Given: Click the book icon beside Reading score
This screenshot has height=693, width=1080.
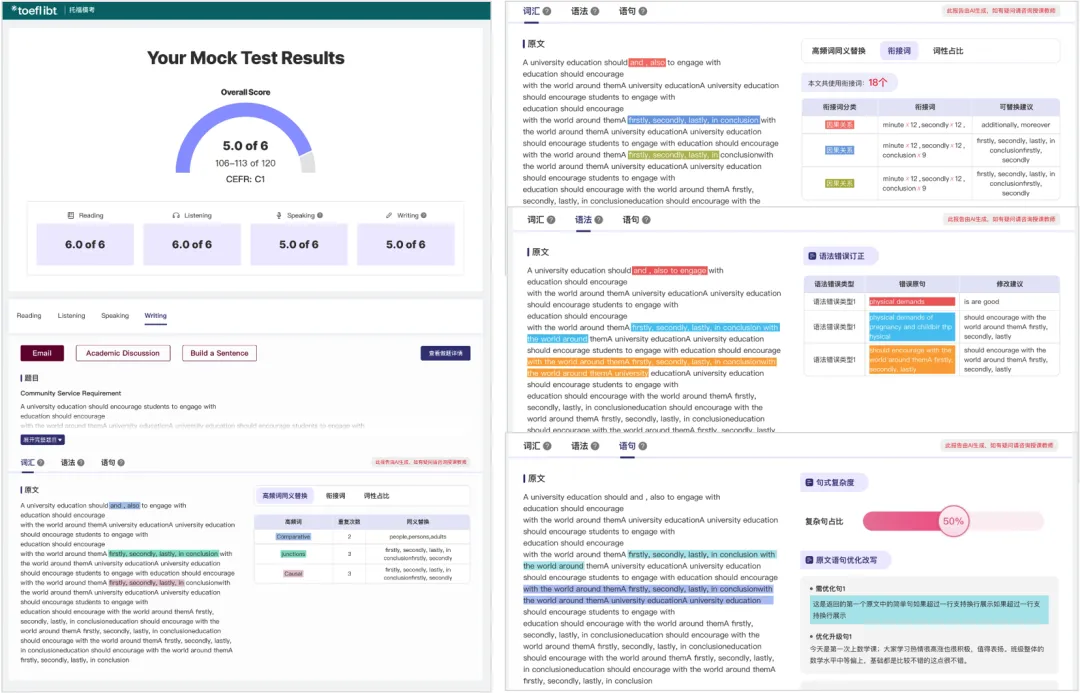Looking at the screenshot, I should tap(70, 215).
